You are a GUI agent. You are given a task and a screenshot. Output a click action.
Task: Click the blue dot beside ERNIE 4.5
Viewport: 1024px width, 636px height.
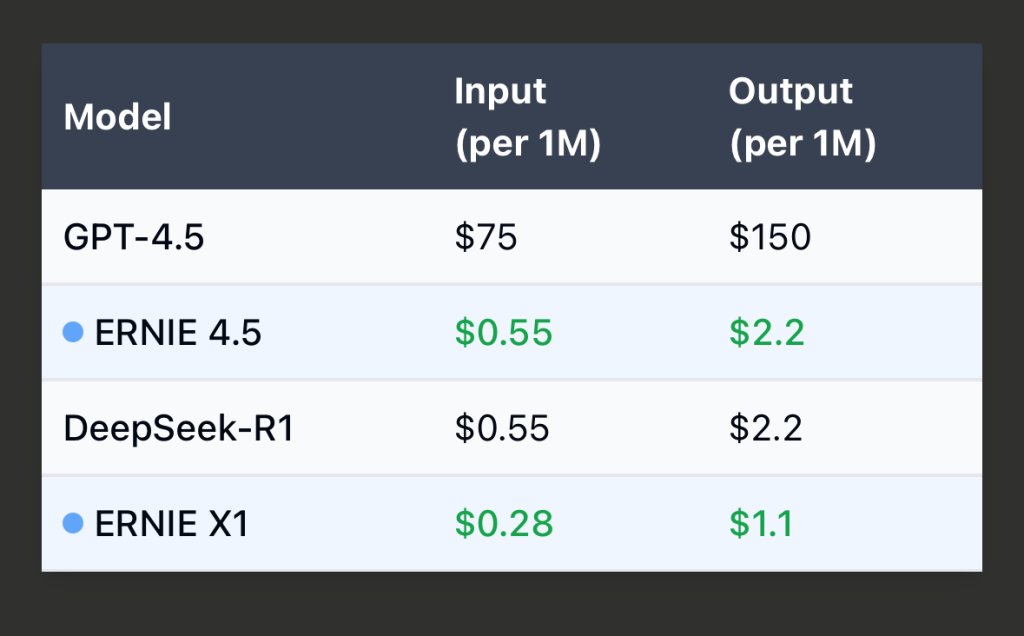[72, 332]
